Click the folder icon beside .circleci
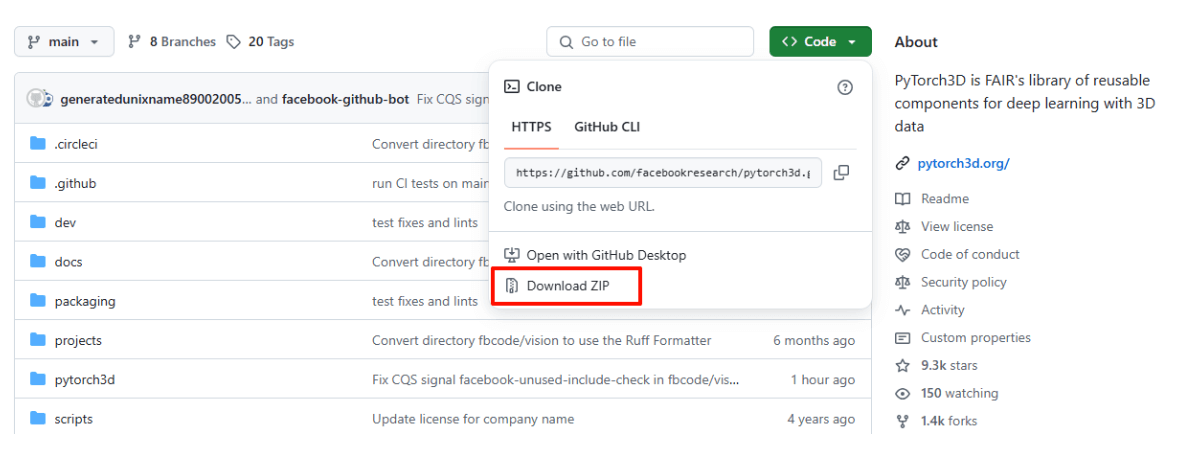This screenshot has height=454, width=1178. pyautogui.click(x=38, y=144)
